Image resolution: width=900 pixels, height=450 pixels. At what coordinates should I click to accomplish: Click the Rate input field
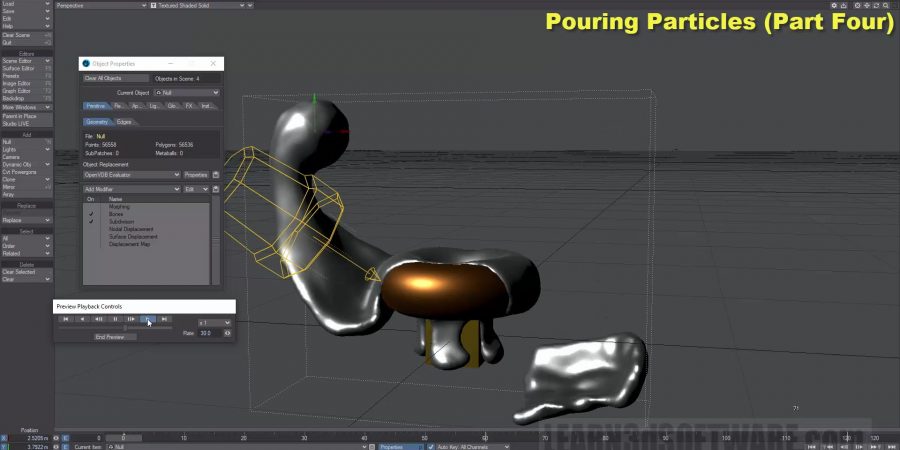coord(206,333)
